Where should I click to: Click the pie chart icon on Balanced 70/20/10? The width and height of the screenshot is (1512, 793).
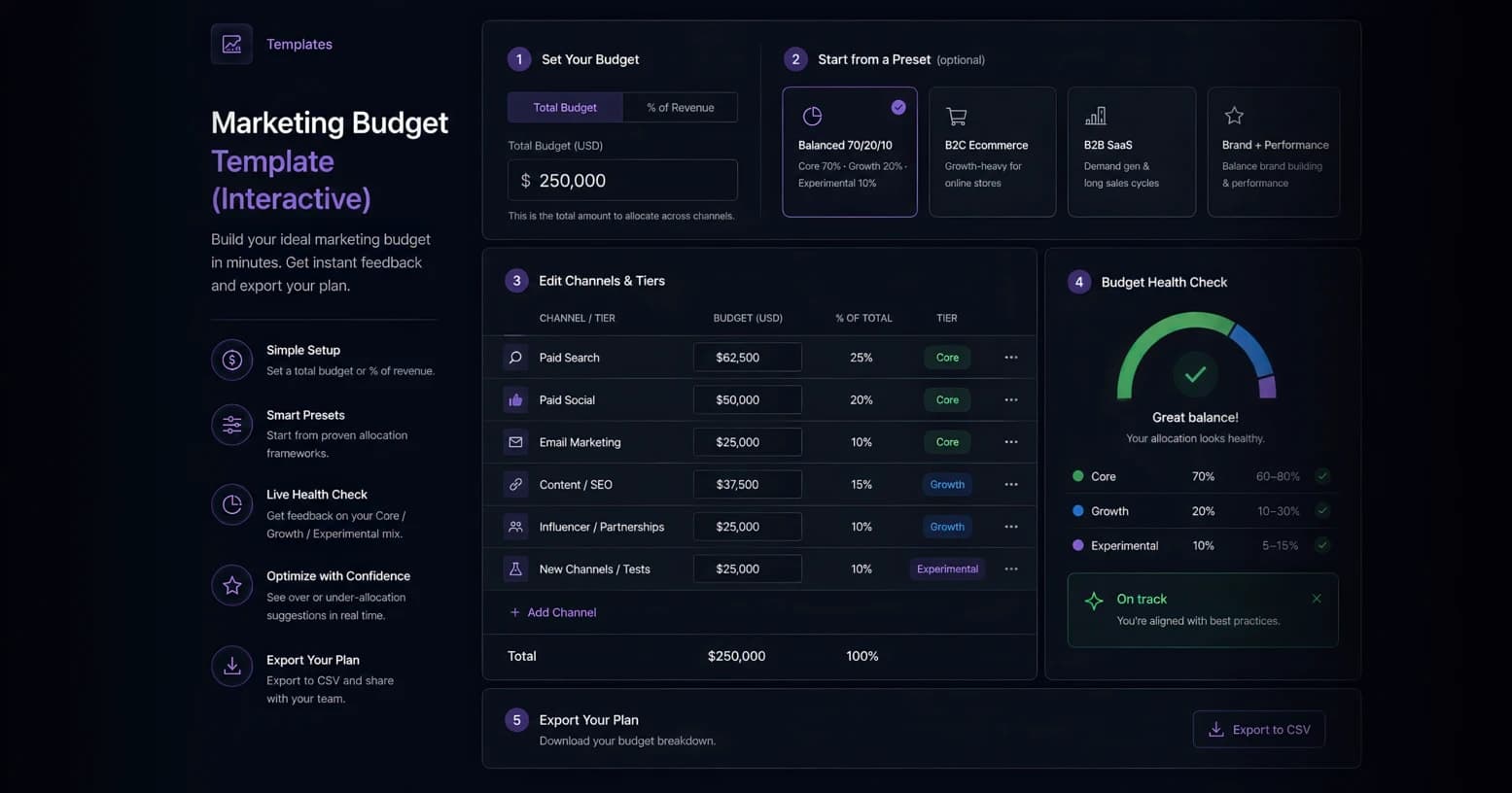click(812, 117)
